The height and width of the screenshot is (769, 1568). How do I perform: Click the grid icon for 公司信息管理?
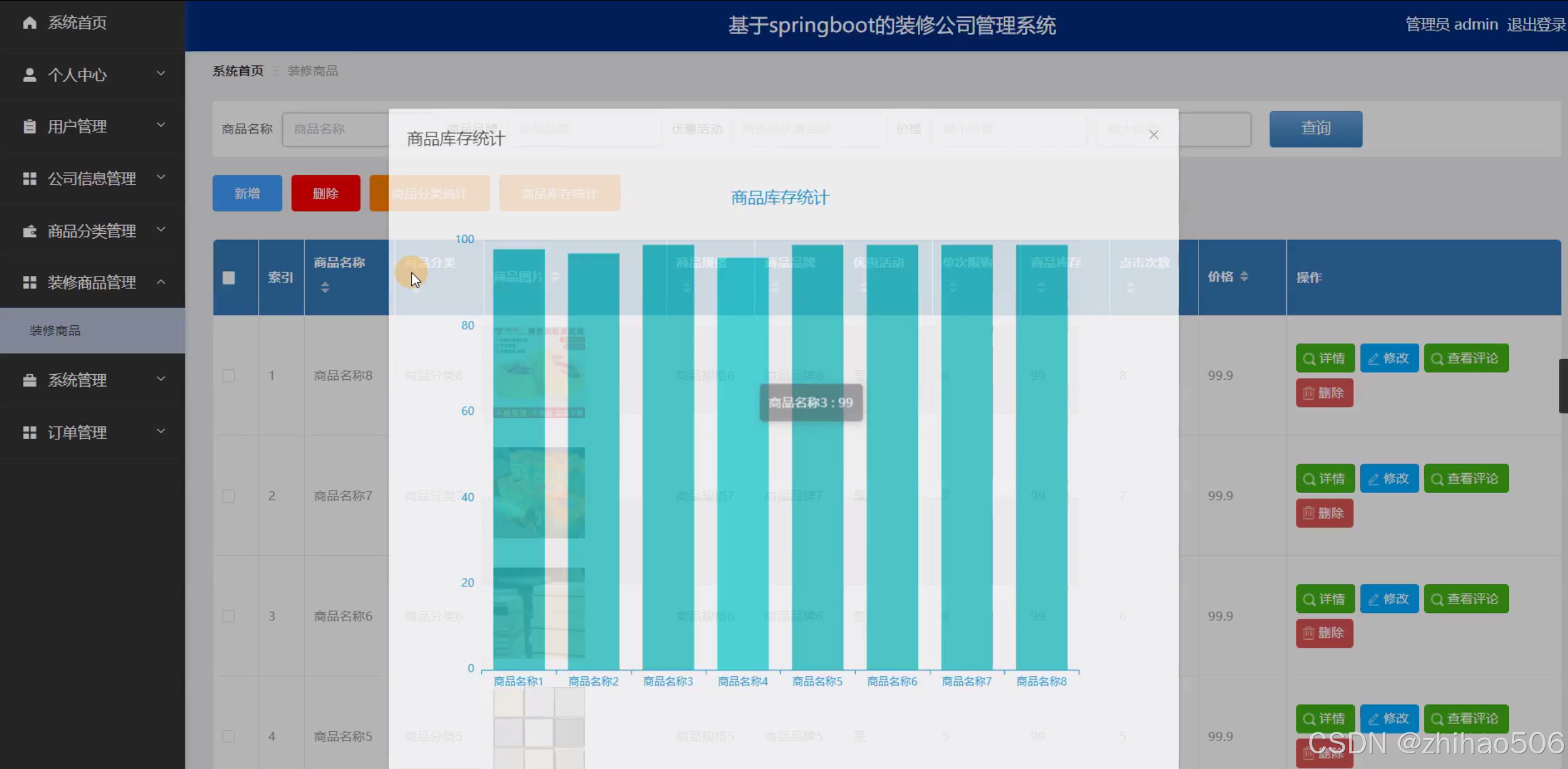pyautogui.click(x=29, y=179)
